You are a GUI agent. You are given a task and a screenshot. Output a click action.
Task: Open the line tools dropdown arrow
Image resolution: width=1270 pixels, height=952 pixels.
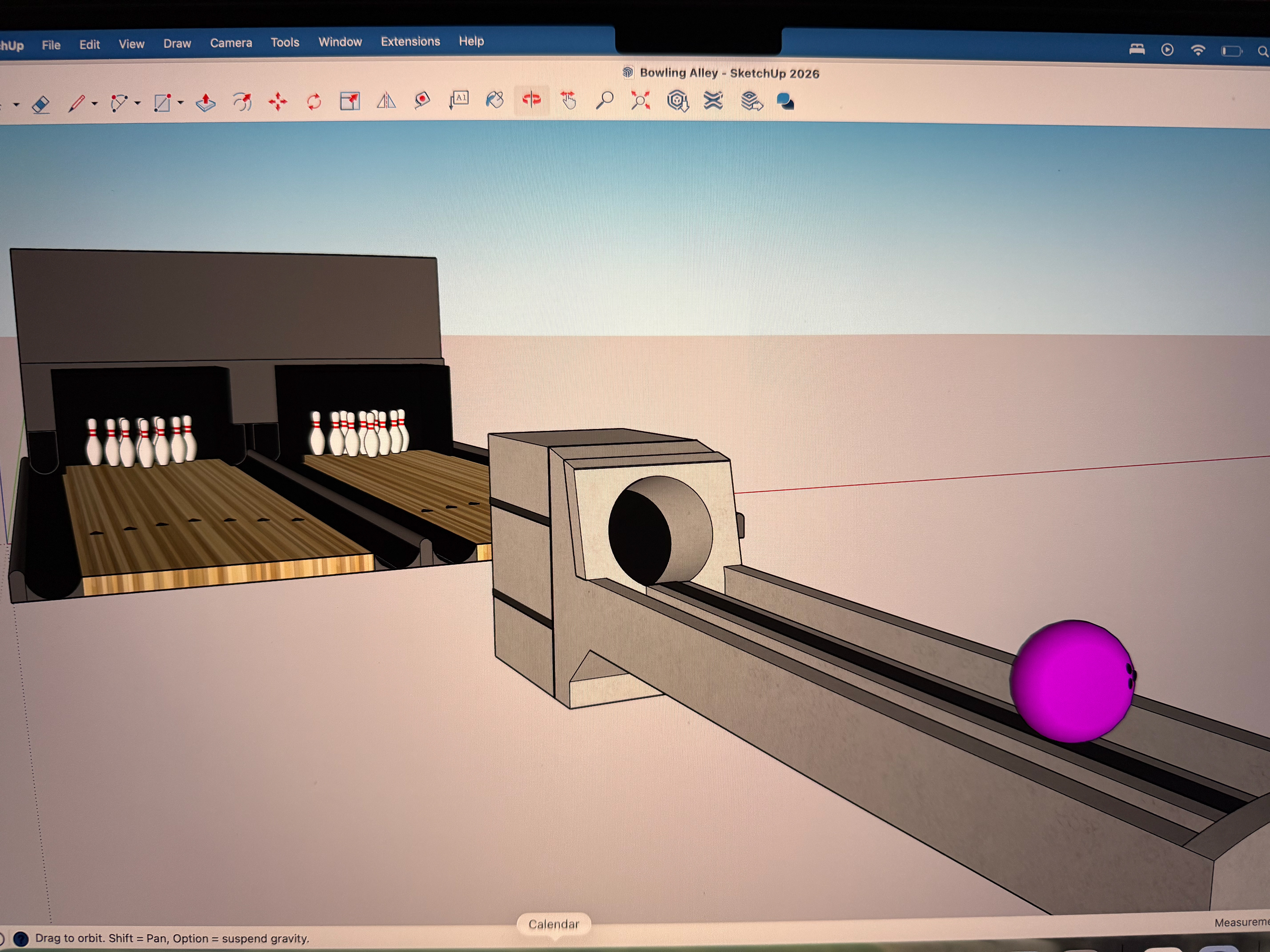pos(95,104)
